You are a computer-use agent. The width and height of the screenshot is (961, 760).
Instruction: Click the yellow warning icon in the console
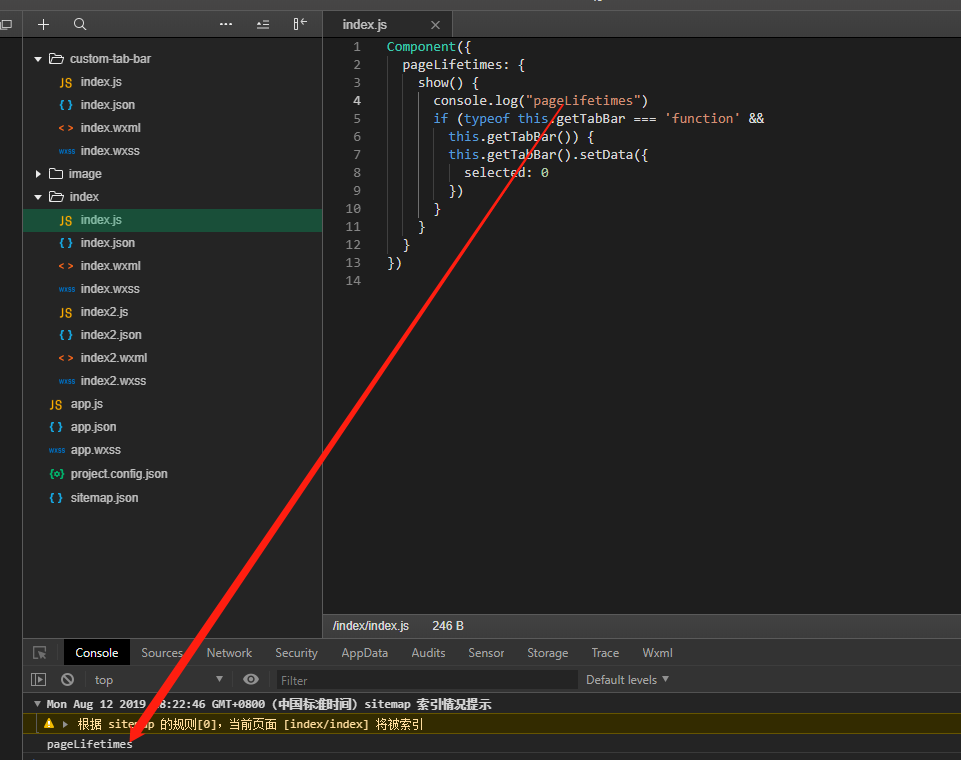(x=49, y=724)
